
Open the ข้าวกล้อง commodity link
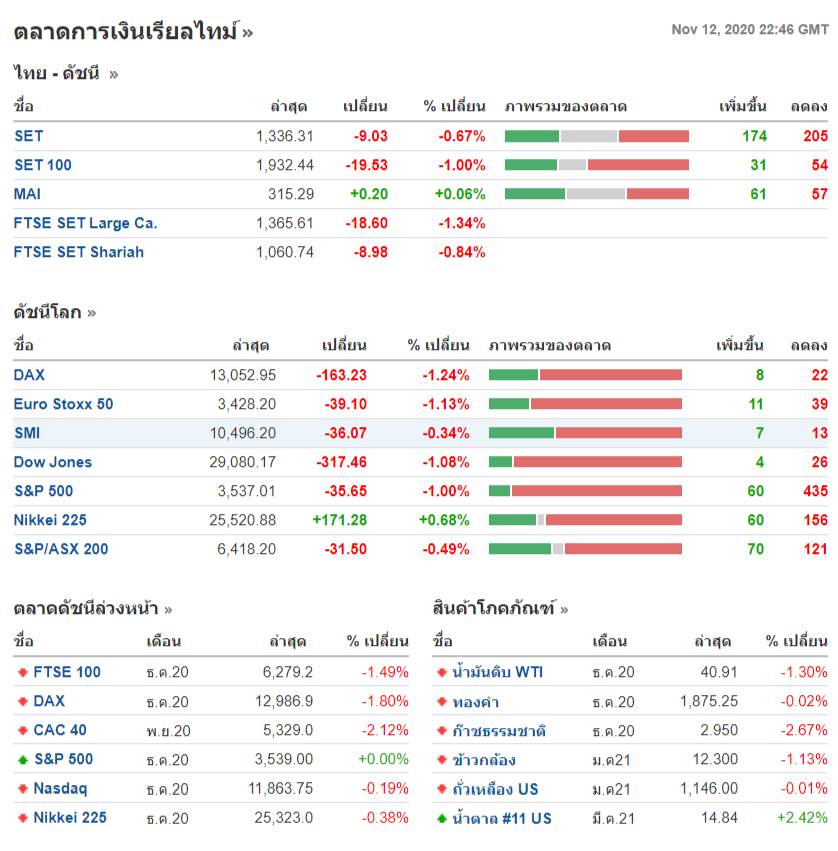(485, 760)
